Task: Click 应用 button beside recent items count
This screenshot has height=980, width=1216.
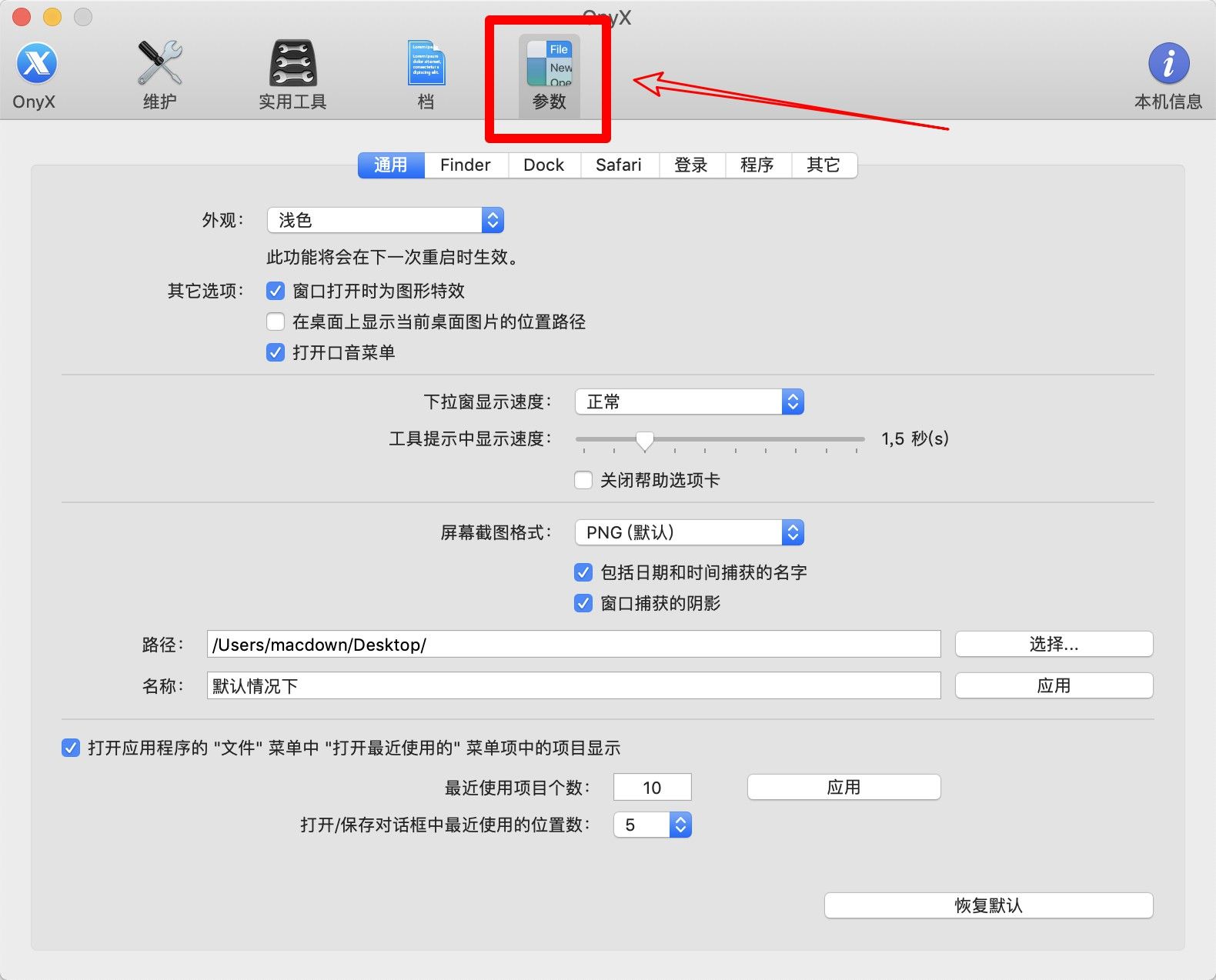Action: coord(844,787)
